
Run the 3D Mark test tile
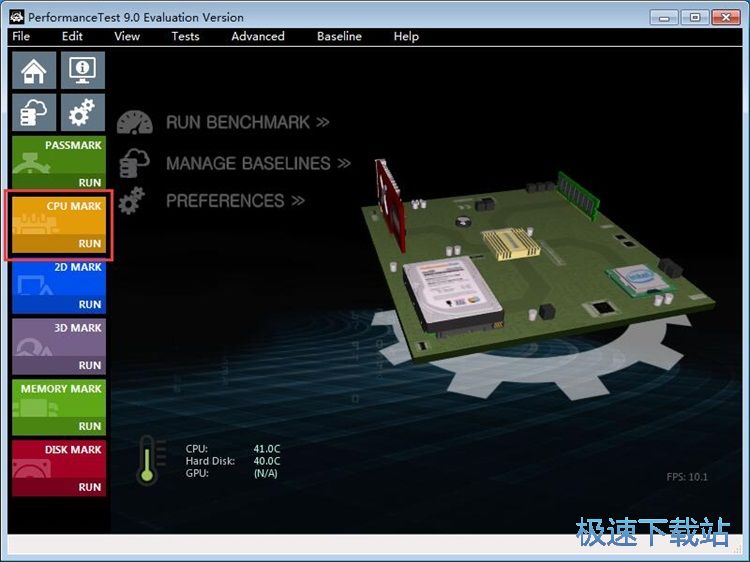click(x=58, y=346)
